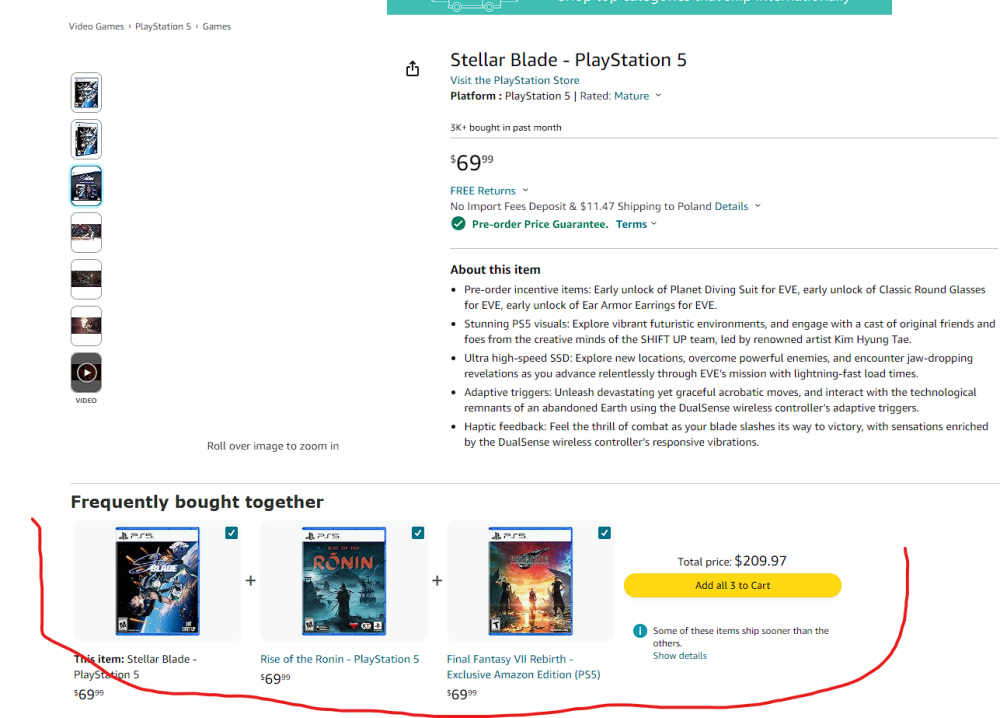This screenshot has width=1000, height=718.
Task: Click Show details under shipping note
Action: click(680, 656)
